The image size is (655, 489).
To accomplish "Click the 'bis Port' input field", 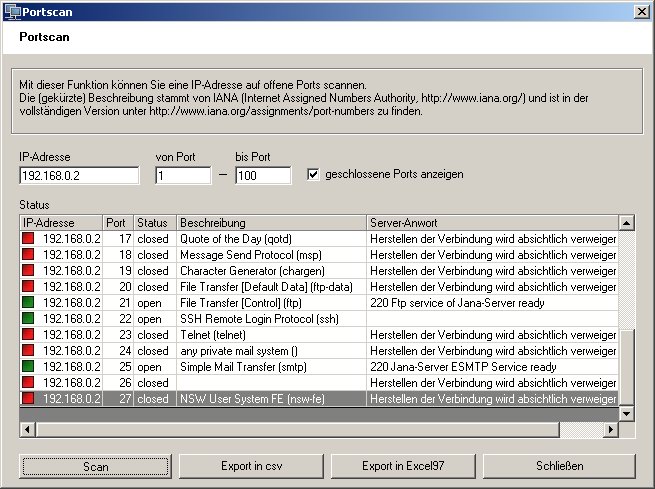I will coord(263,175).
